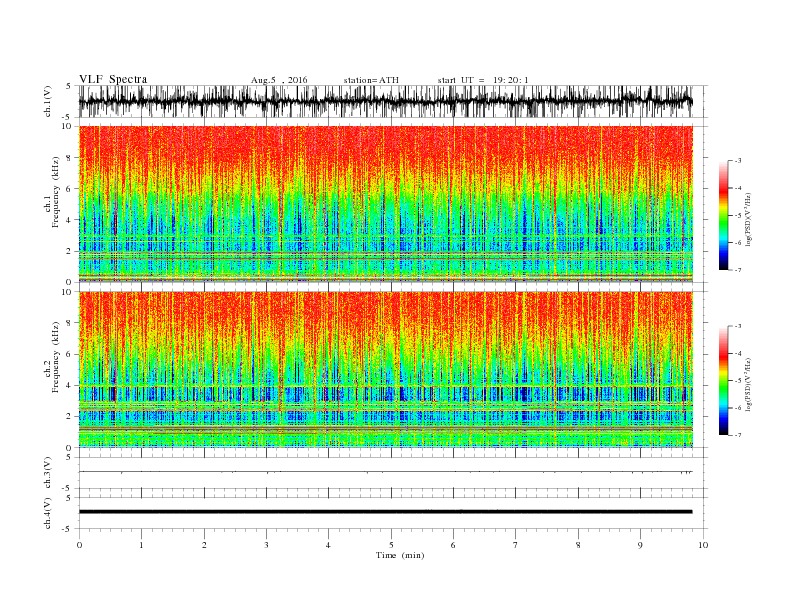The width and height of the screenshot is (792, 612).
Task: Click the color scale bar beside ch.2 spectrogram
Action: pos(724,381)
